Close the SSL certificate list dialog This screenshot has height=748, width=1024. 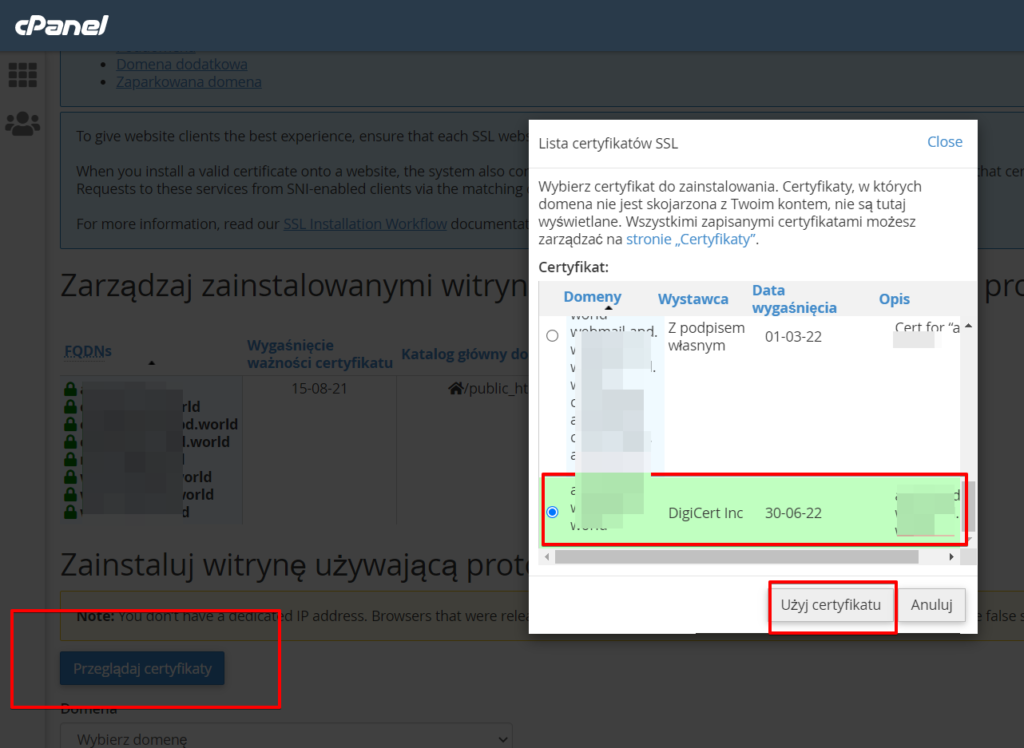(944, 142)
